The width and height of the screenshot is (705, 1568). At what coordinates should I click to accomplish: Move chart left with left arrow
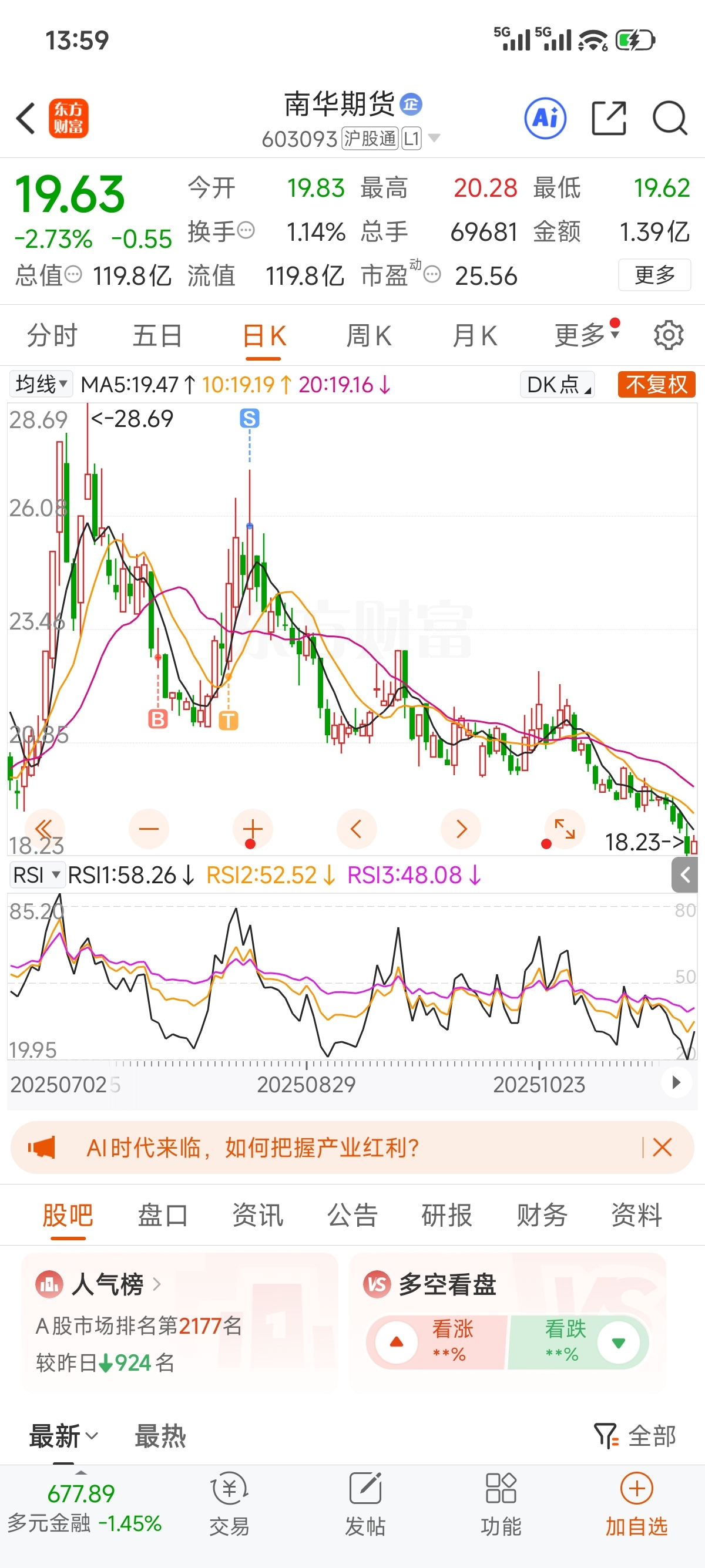pyautogui.click(x=357, y=829)
